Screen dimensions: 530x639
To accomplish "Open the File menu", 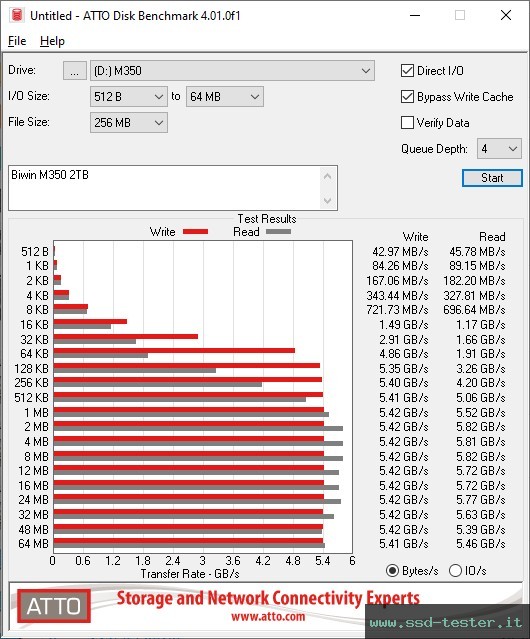I will tap(17, 41).
